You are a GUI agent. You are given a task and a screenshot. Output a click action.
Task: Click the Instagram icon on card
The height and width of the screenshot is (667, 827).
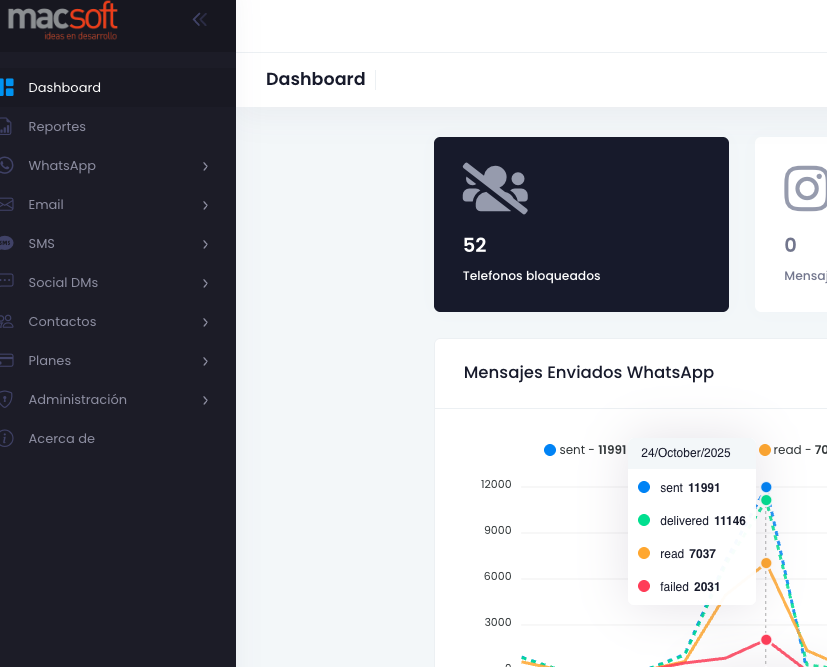pyautogui.click(x=805, y=188)
